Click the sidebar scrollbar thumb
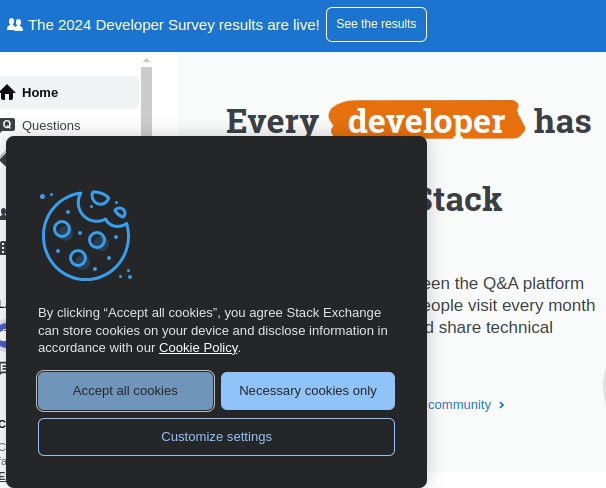This screenshot has width=606, height=488. tap(146, 101)
